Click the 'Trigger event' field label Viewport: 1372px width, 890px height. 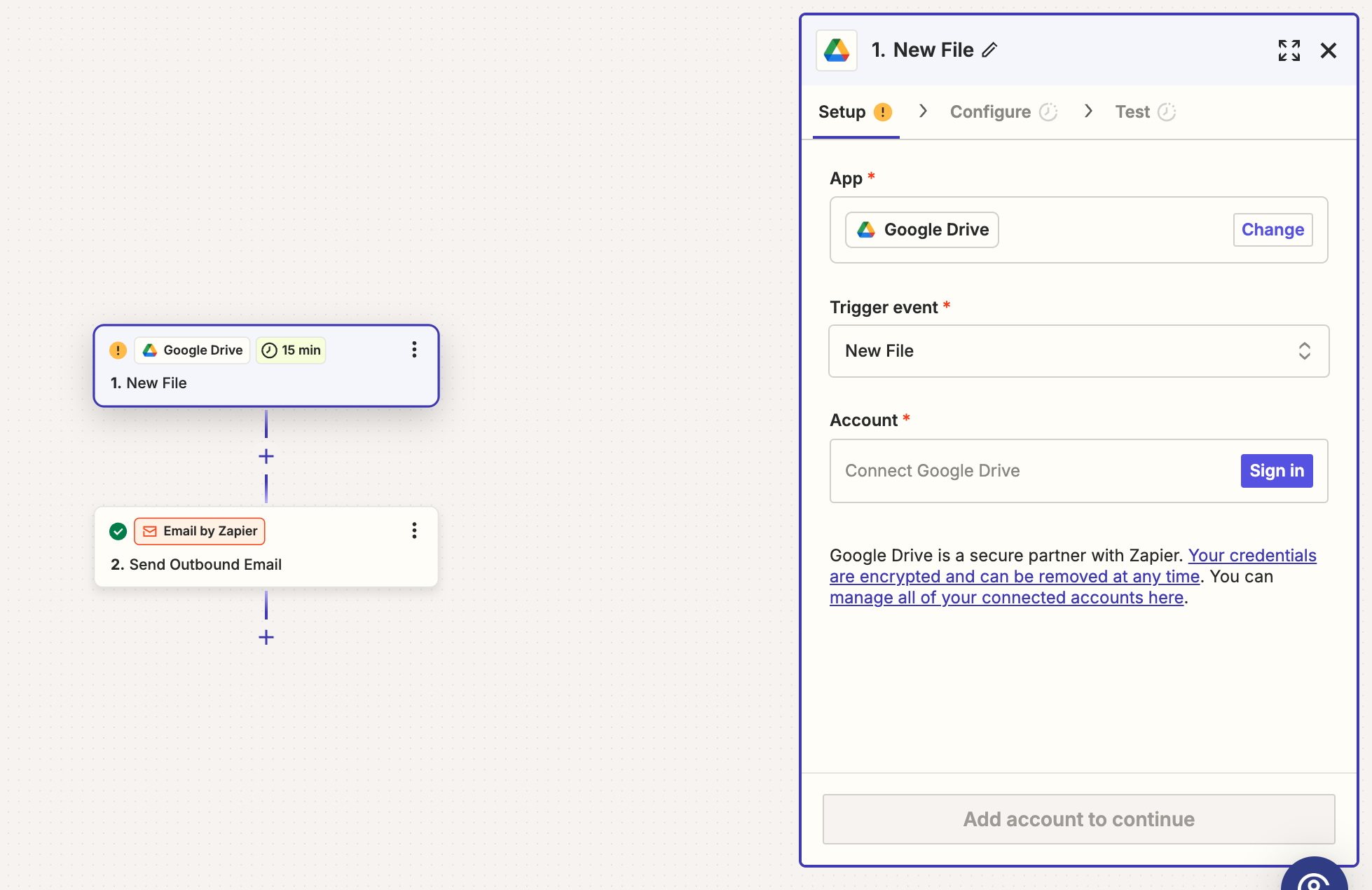884,308
